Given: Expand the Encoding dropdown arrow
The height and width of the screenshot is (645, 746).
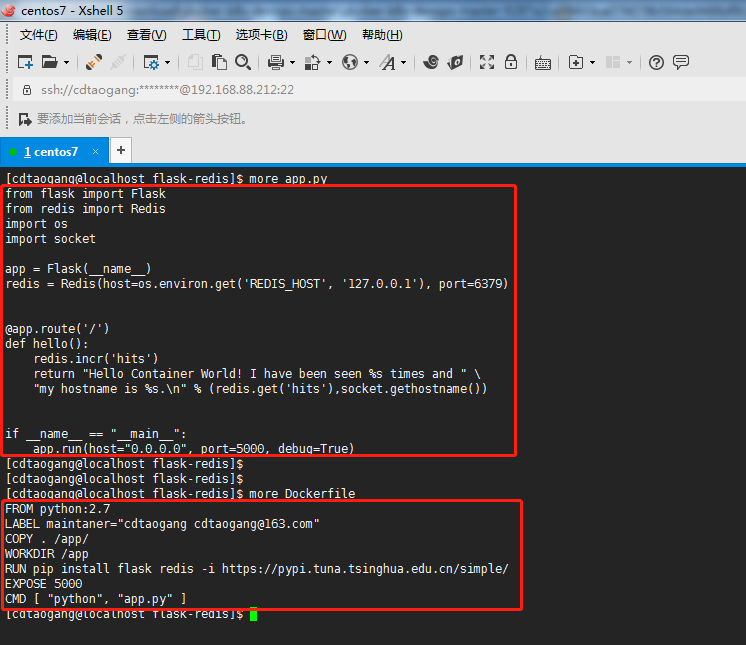Looking at the screenshot, I should 366,62.
